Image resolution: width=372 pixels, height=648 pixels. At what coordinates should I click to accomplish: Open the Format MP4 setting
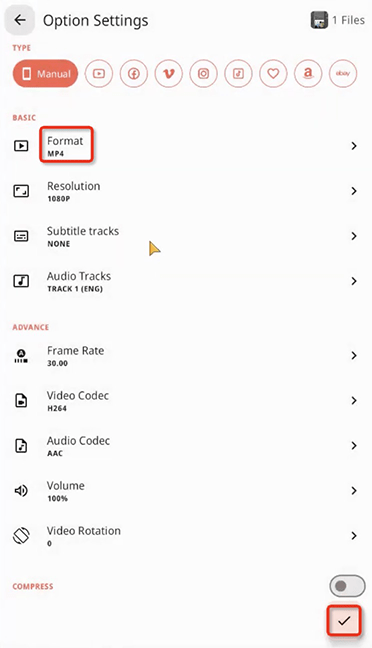pos(186,146)
